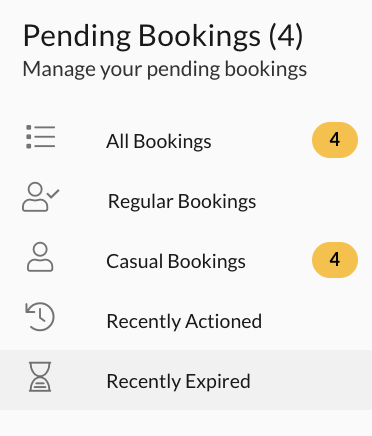Click the word Expired in the highlighted row
The height and width of the screenshot is (436, 372).
pyautogui.click(x=218, y=381)
